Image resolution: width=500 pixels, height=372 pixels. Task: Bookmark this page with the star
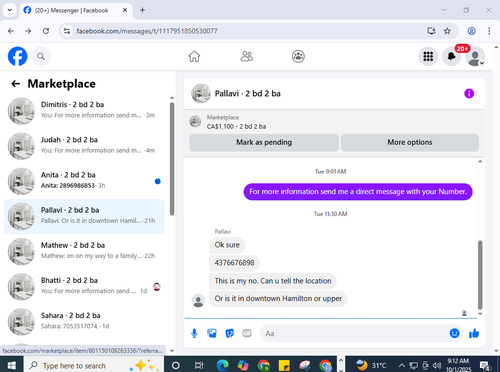[x=447, y=31]
